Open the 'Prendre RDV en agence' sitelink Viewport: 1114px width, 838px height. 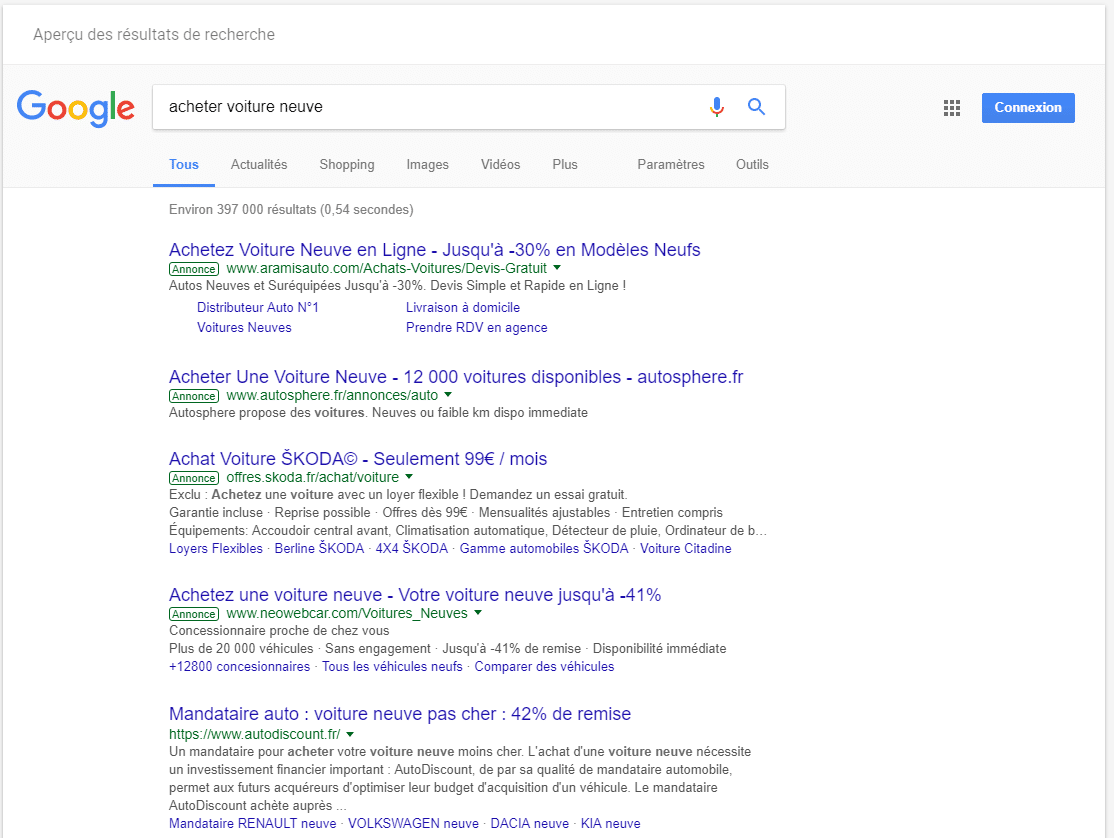click(x=477, y=327)
